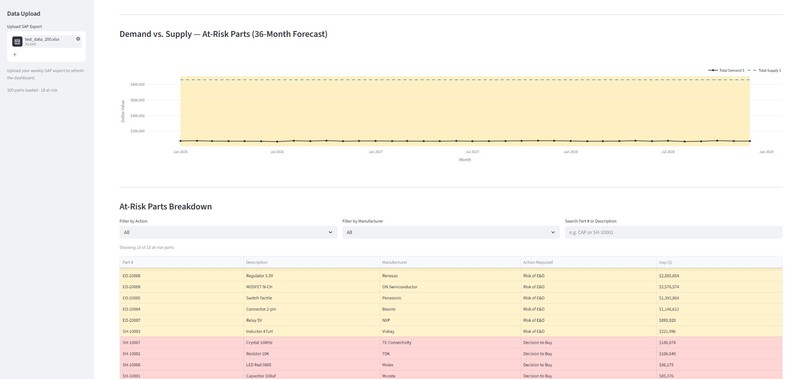Click the Inductor 47uH description cell

click(312, 332)
